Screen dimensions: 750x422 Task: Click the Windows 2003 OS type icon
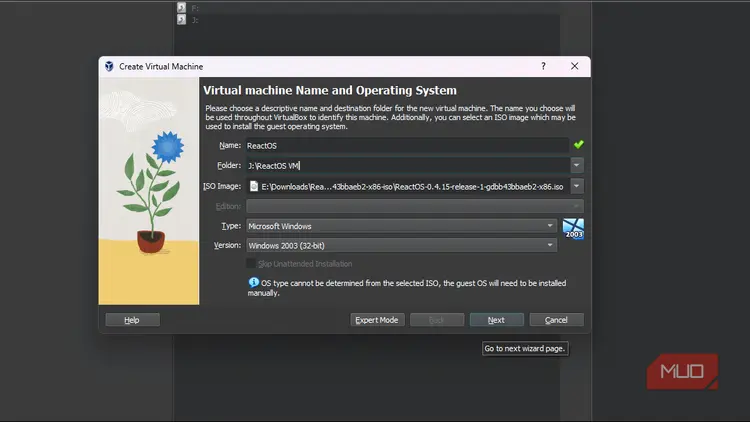(573, 229)
